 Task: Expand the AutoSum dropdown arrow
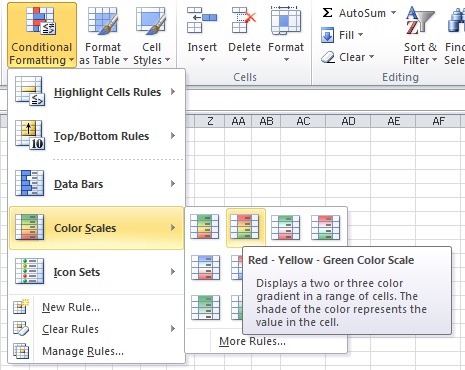coord(394,13)
